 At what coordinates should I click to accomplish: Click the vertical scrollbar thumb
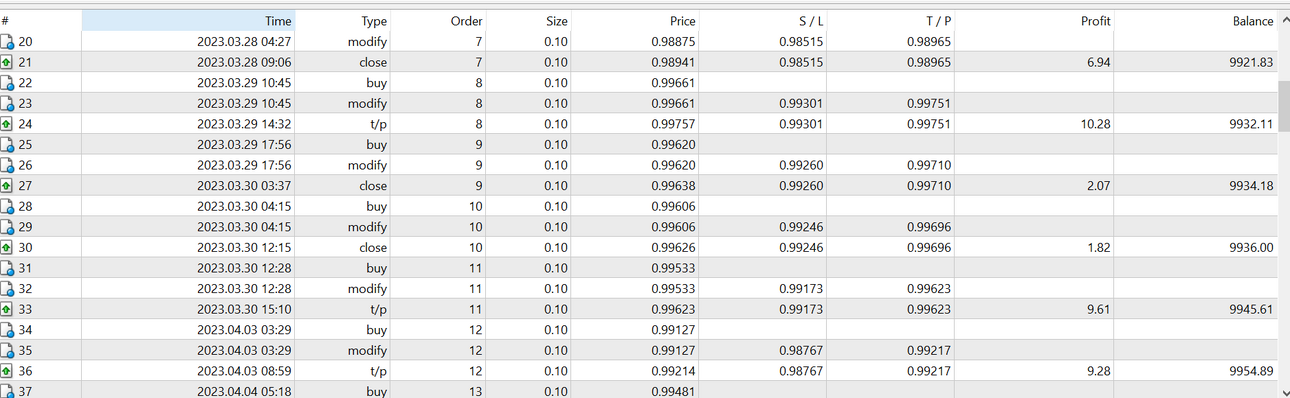(x=1284, y=106)
